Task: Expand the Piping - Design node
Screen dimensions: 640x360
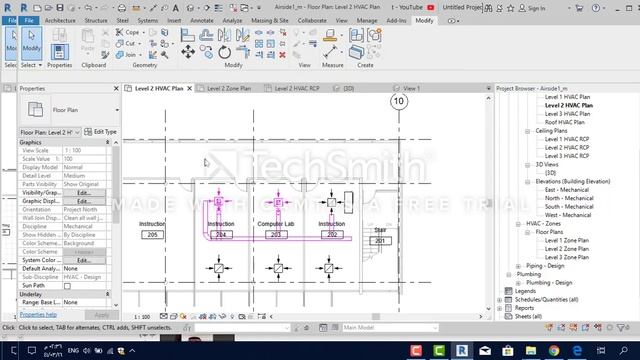Action: [518, 266]
